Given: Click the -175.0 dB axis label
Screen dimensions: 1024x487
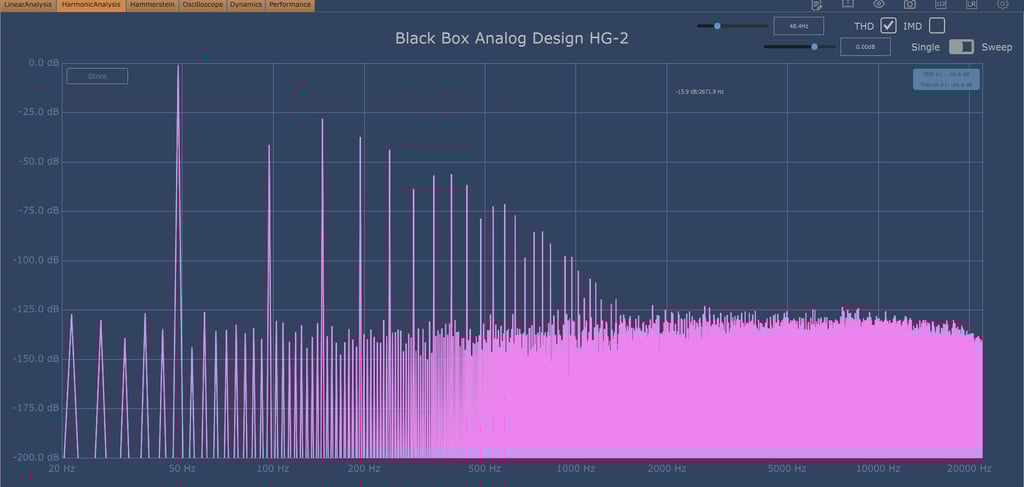Looking at the screenshot, I should click(x=37, y=408).
